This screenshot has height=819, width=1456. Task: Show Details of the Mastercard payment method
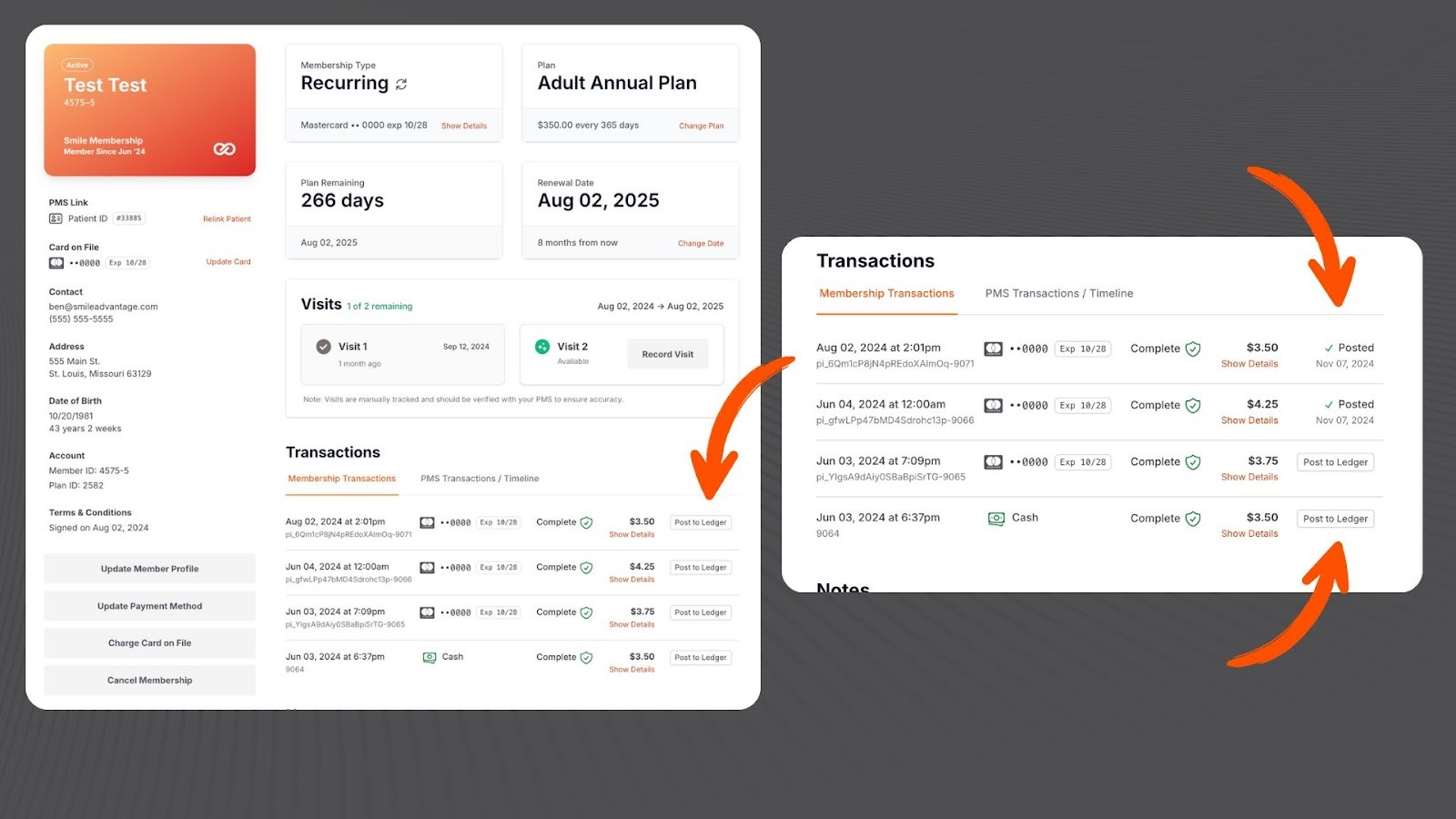click(464, 126)
